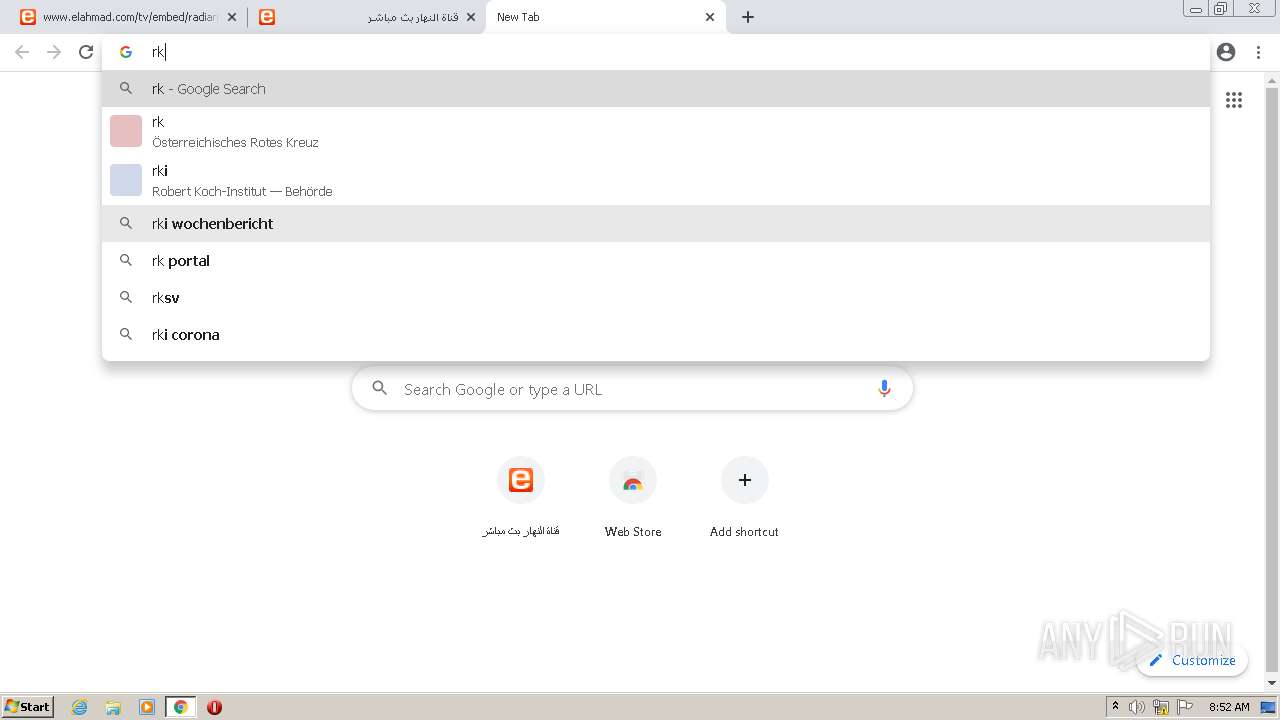The width and height of the screenshot is (1280, 720).
Task: Close the Arabic-titled second tab
Action: 471,17
